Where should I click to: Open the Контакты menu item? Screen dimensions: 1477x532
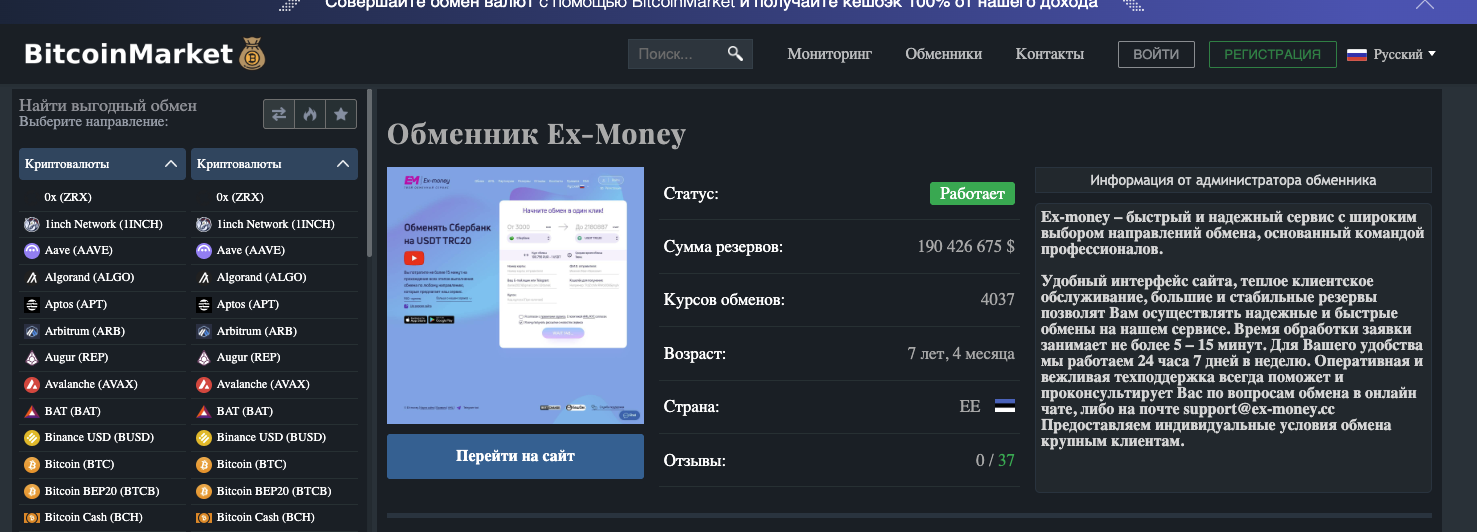[1049, 54]
